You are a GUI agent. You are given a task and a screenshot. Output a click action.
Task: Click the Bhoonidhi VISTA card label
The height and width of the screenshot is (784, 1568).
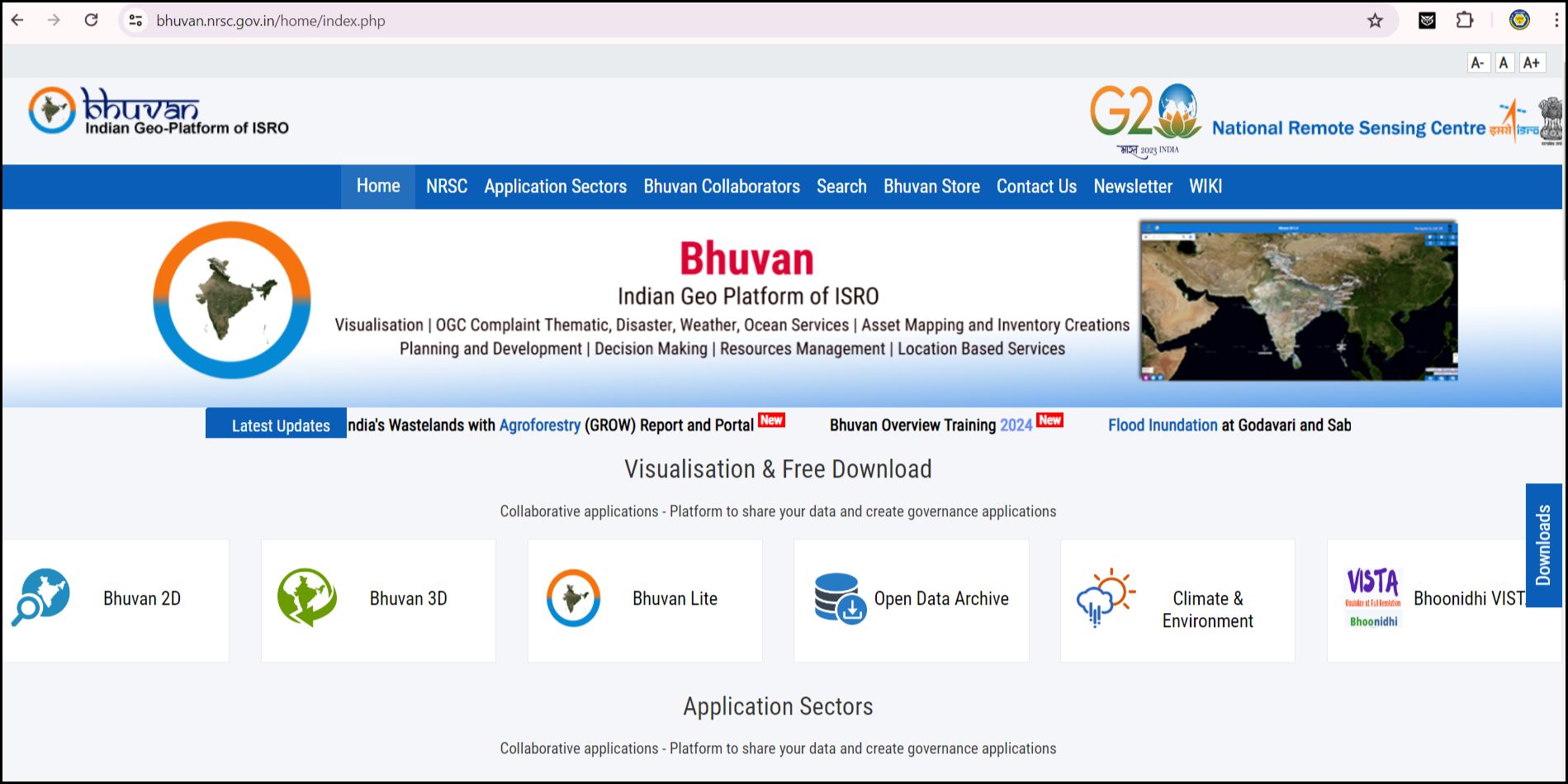pyautogui.click(x=1470, y=598)
